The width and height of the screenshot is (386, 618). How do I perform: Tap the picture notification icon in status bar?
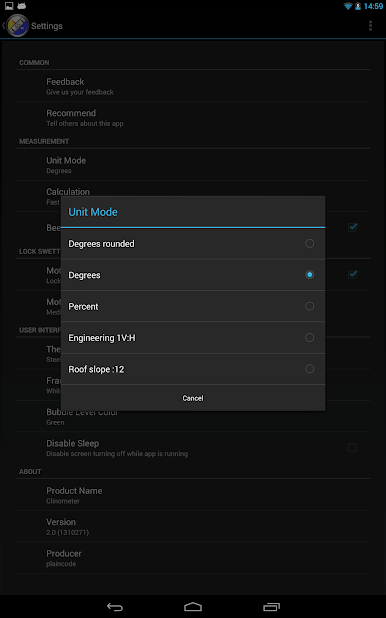pyautogui.click(x=9, y=6)
